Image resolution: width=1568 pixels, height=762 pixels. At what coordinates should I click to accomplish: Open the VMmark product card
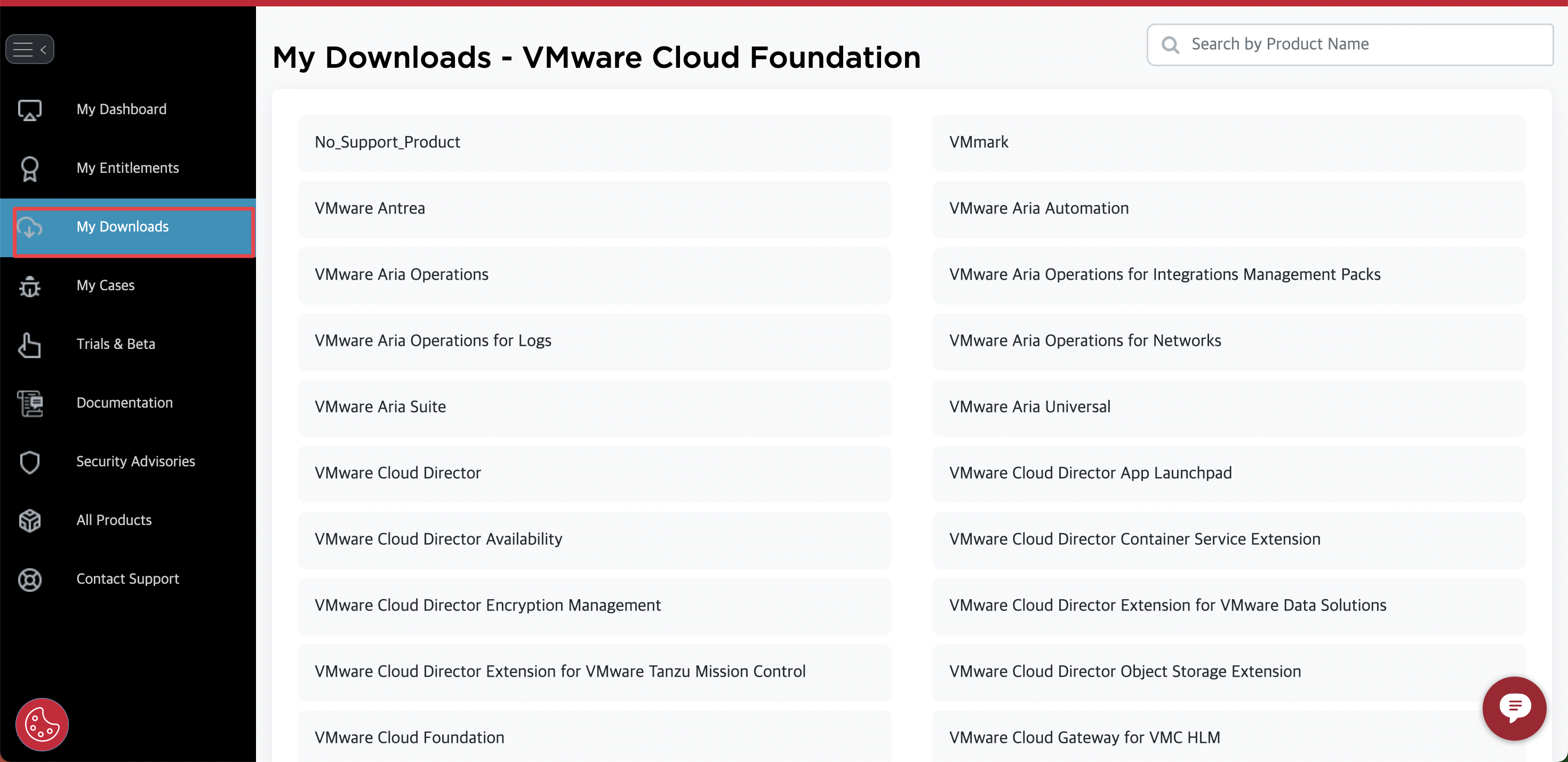[1228, 142]
